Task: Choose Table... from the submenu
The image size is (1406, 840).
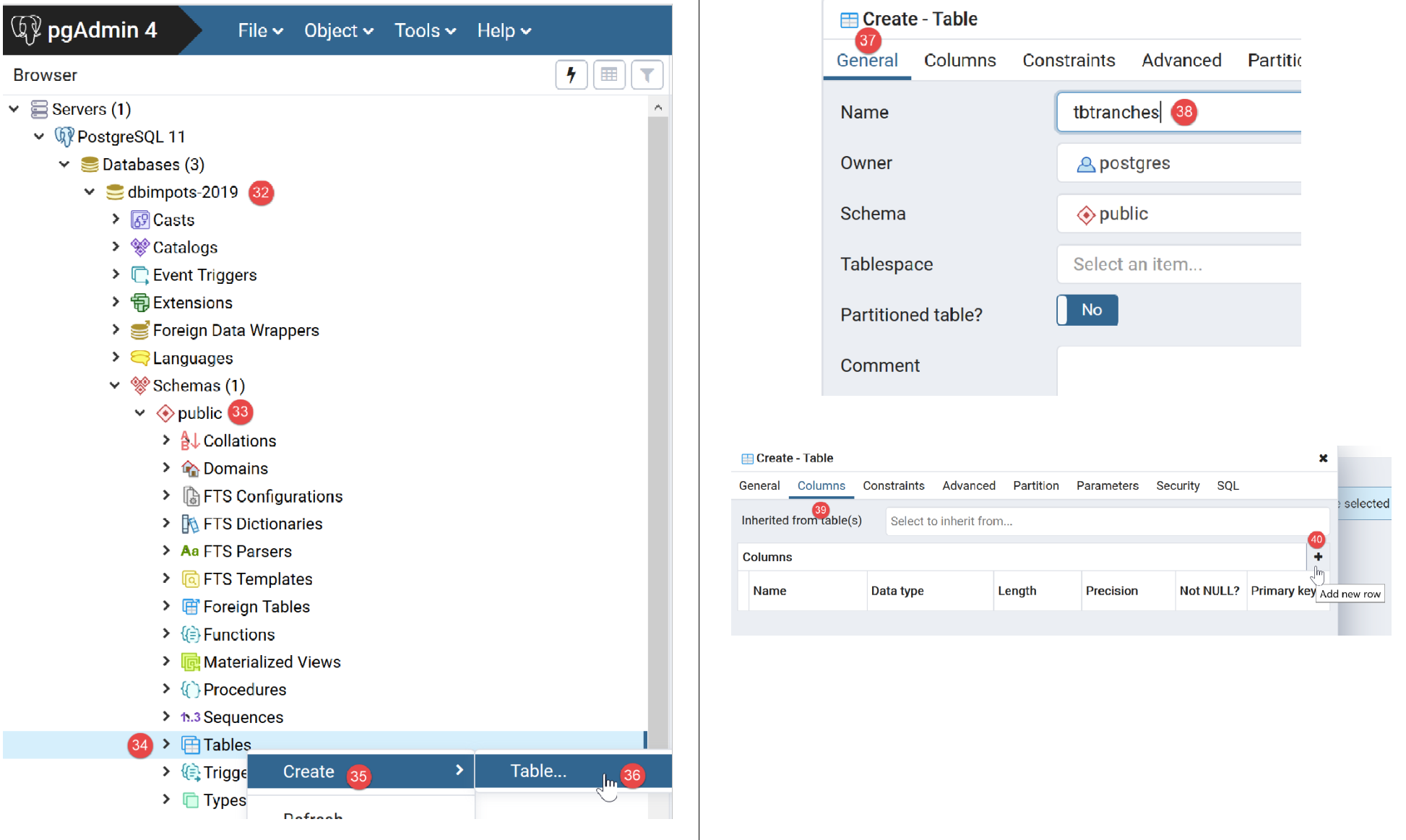Action: point(538,771)
